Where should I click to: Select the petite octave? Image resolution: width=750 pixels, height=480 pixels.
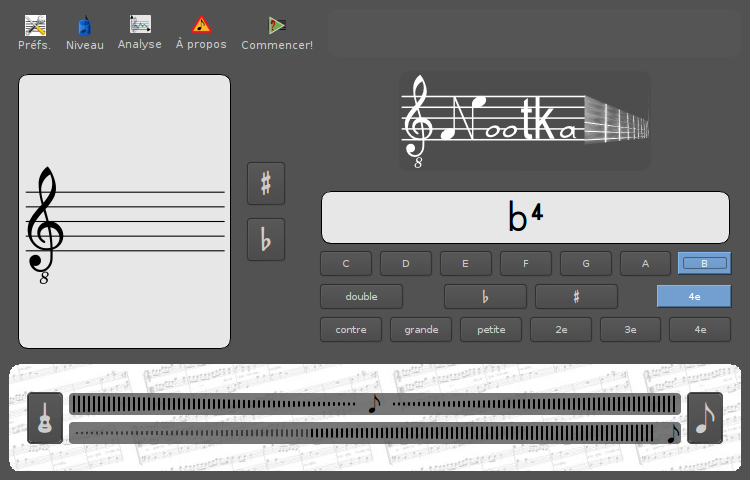pyautogui.click(x=491, y=329)
